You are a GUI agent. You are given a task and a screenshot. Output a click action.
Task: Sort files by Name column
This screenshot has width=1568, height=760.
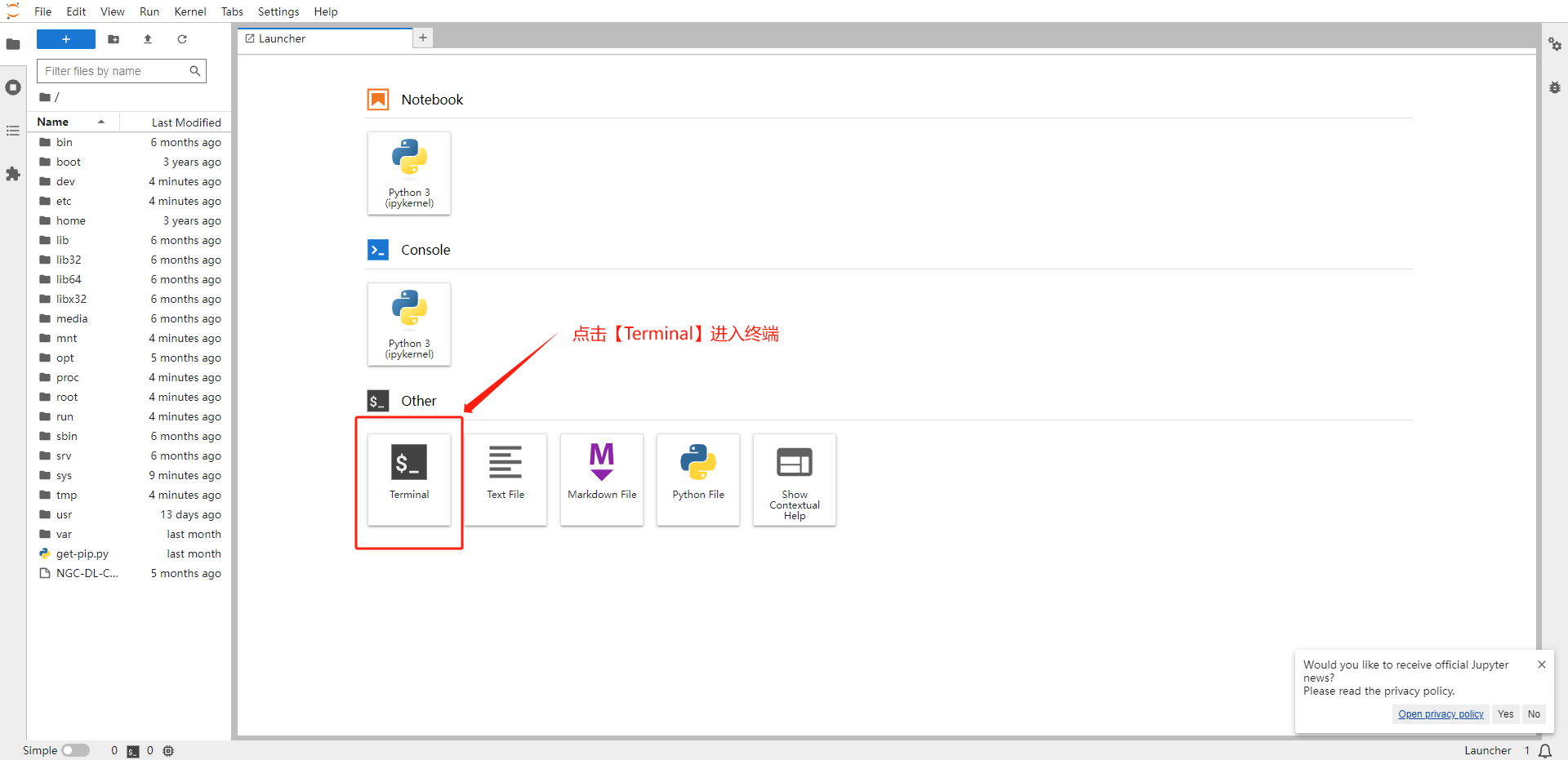tap(73, 122)
